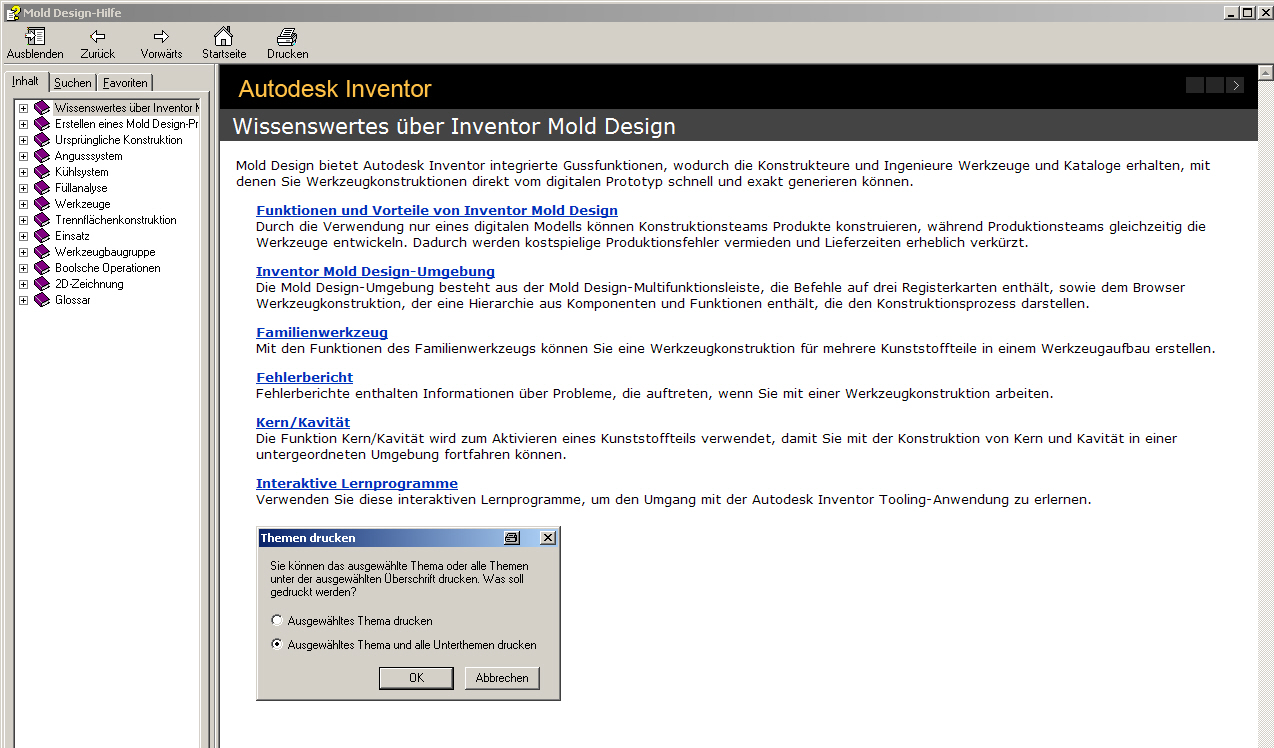Viewport: 1274px width, 748px height.
Task: Switch to the Suchen tab
Action: click(73, 83)
